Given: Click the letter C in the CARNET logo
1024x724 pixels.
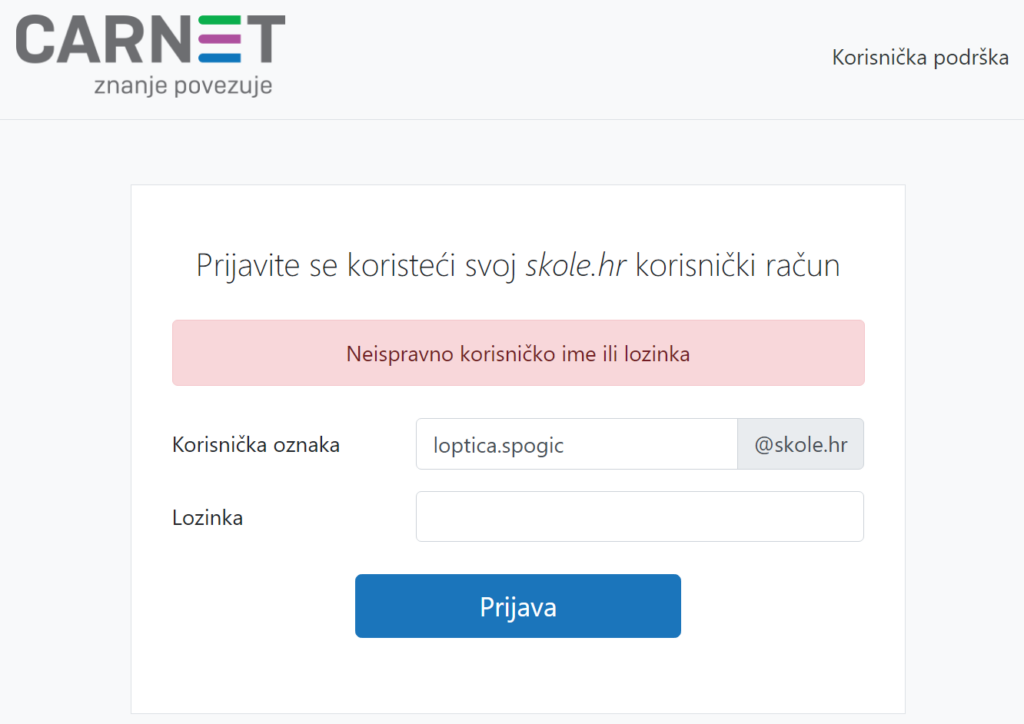Looking at the screenshot, I should click(35, 40).
